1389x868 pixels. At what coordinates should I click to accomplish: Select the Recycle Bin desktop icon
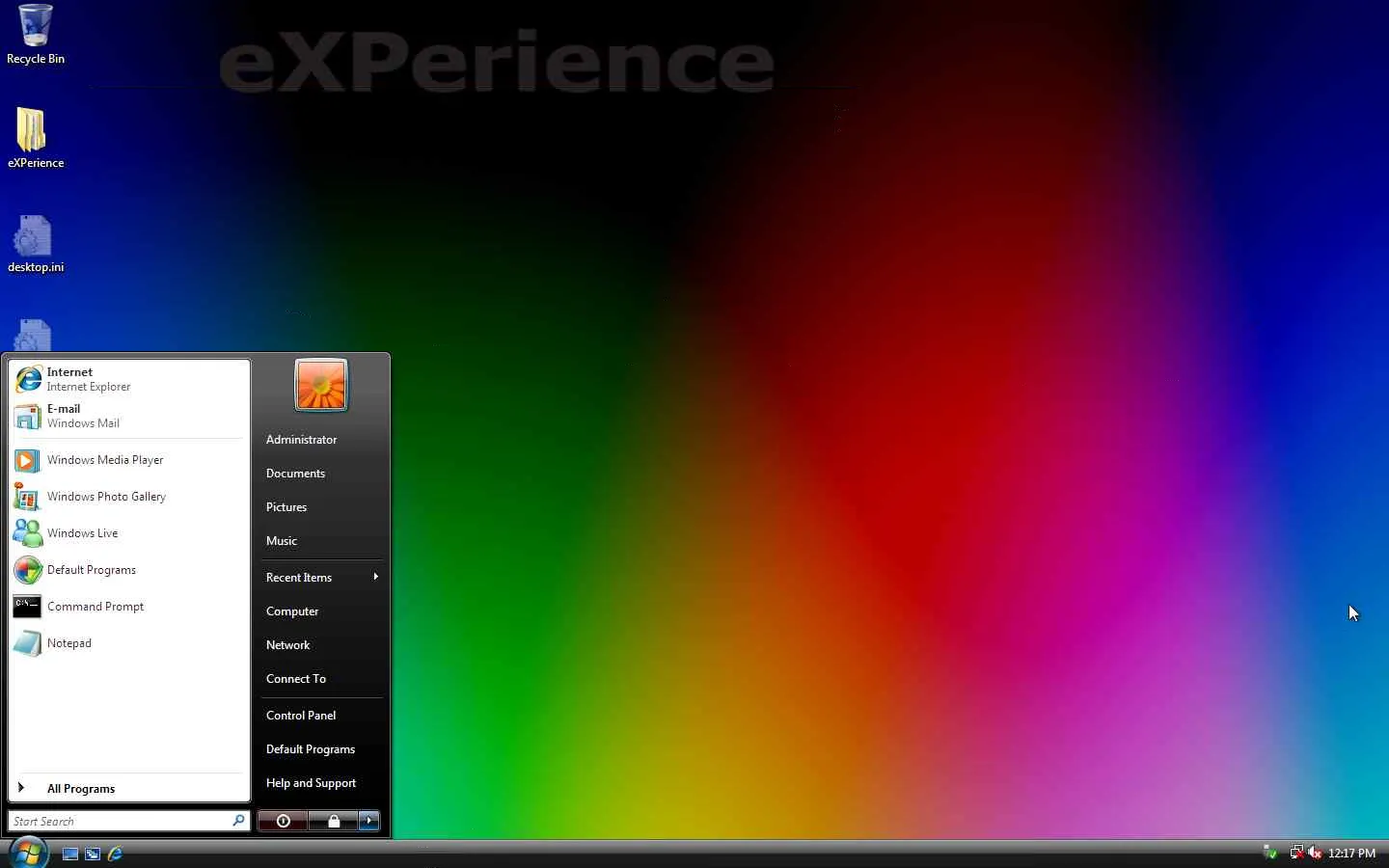tap(36, 35)
